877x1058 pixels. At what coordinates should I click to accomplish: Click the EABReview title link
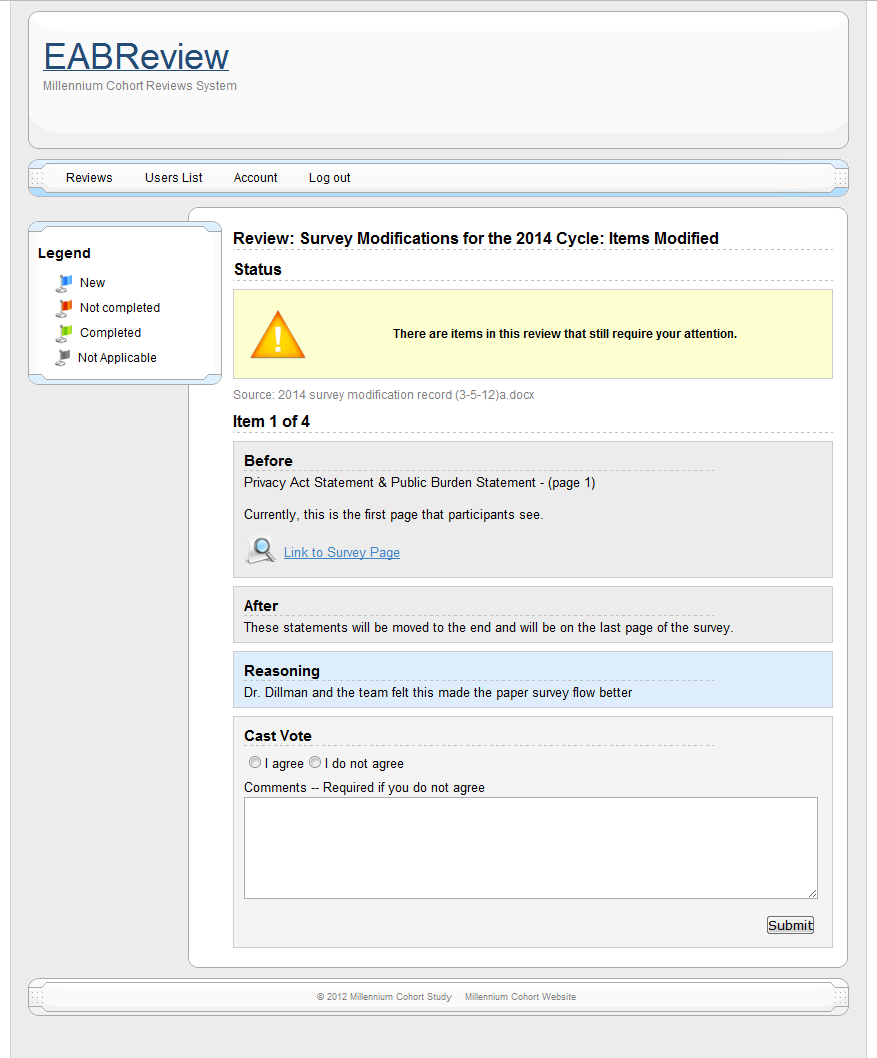click(136, 57)
